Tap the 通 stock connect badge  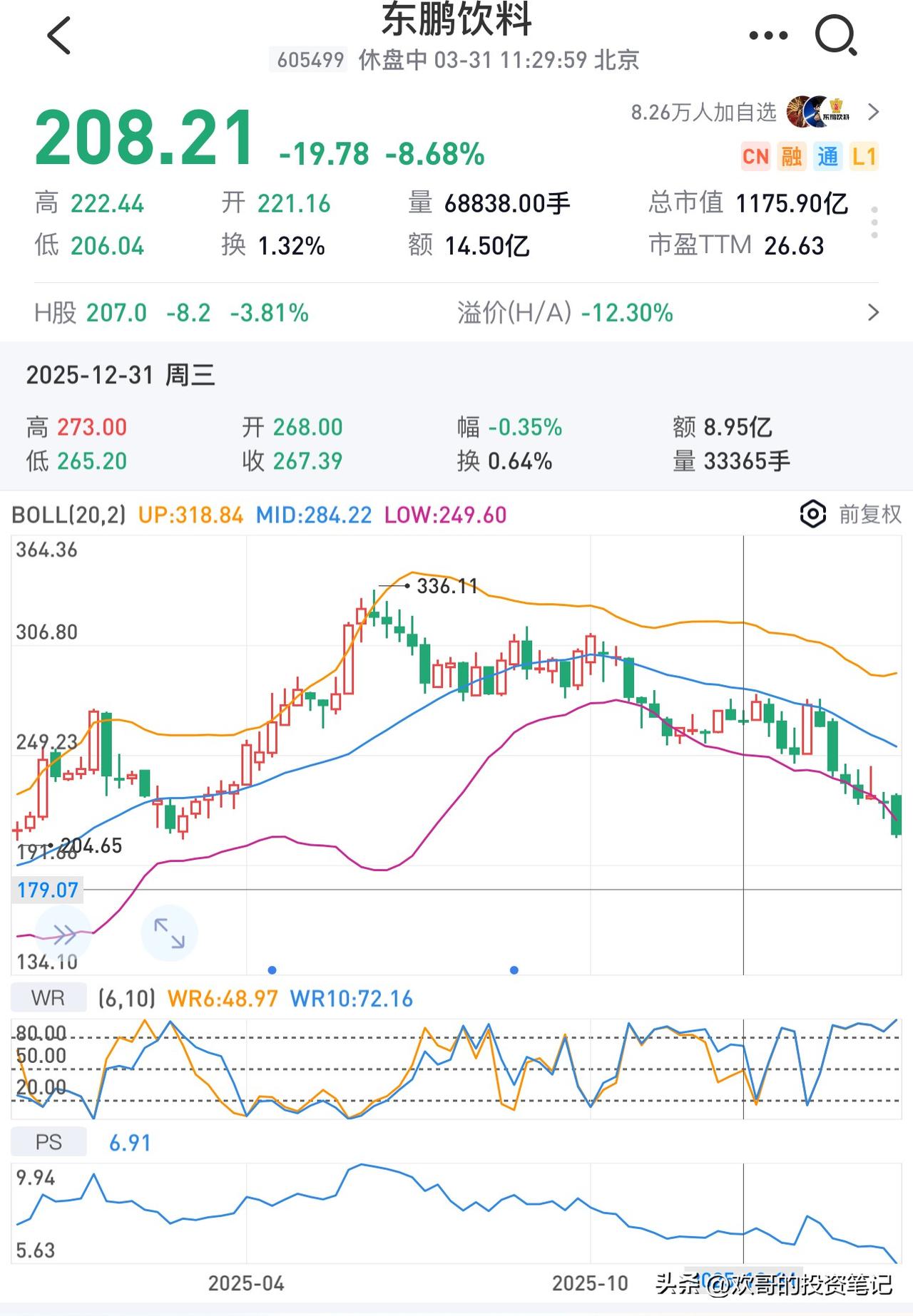pyautogui.click(x=827, y=157)
